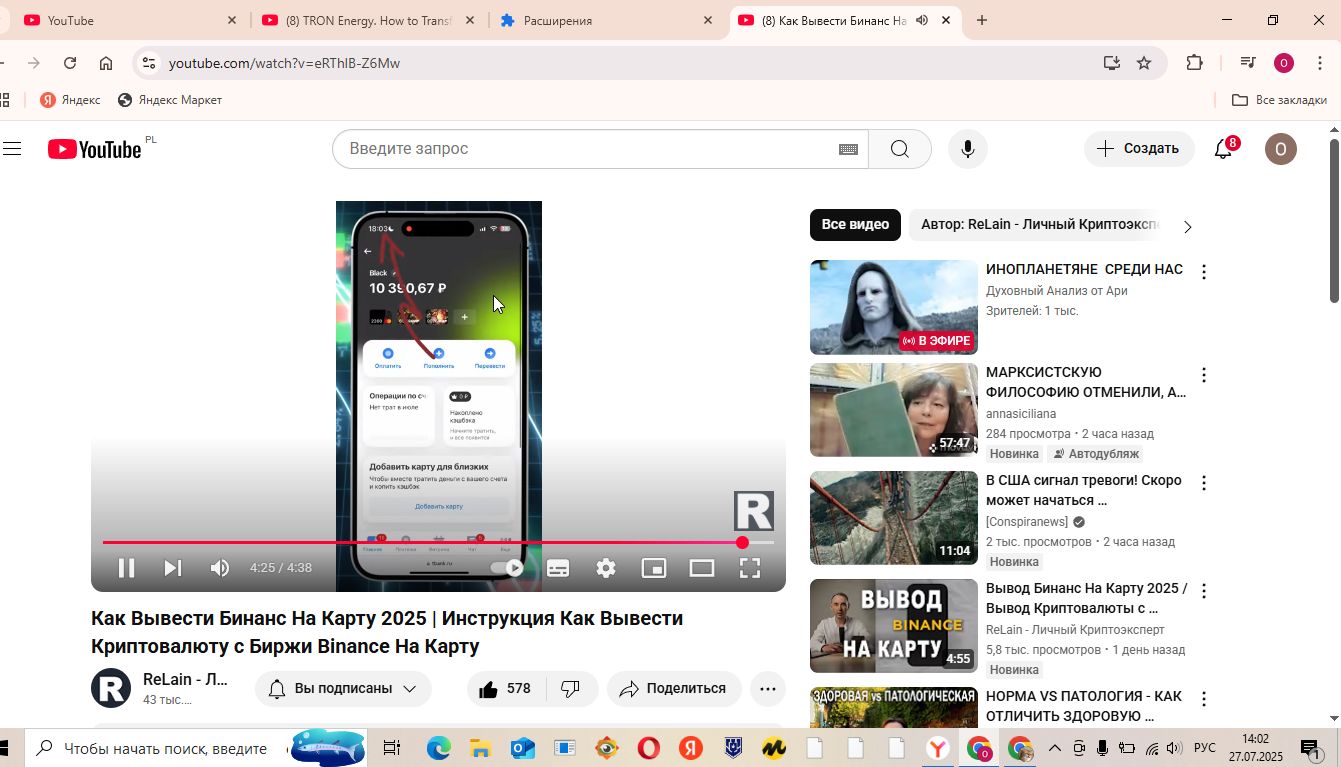Open options for 'Вывод Бинанс На Карту' video
This screenshot has width=1341, height=767.
(1204, 591)
